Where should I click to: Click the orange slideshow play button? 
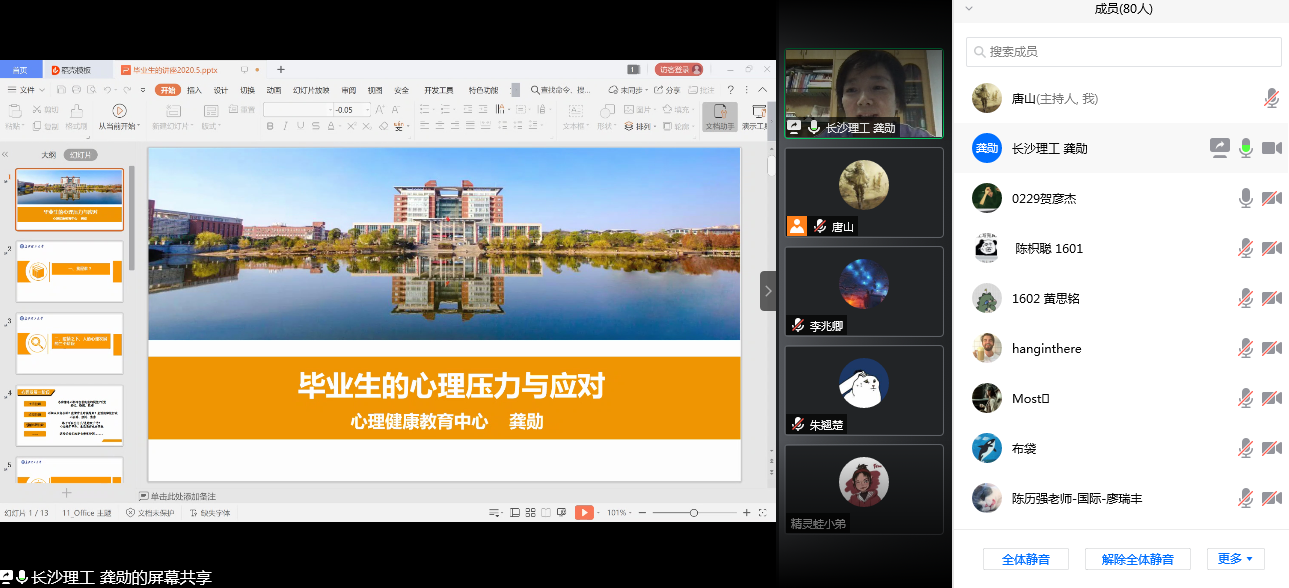coord(584,512)
